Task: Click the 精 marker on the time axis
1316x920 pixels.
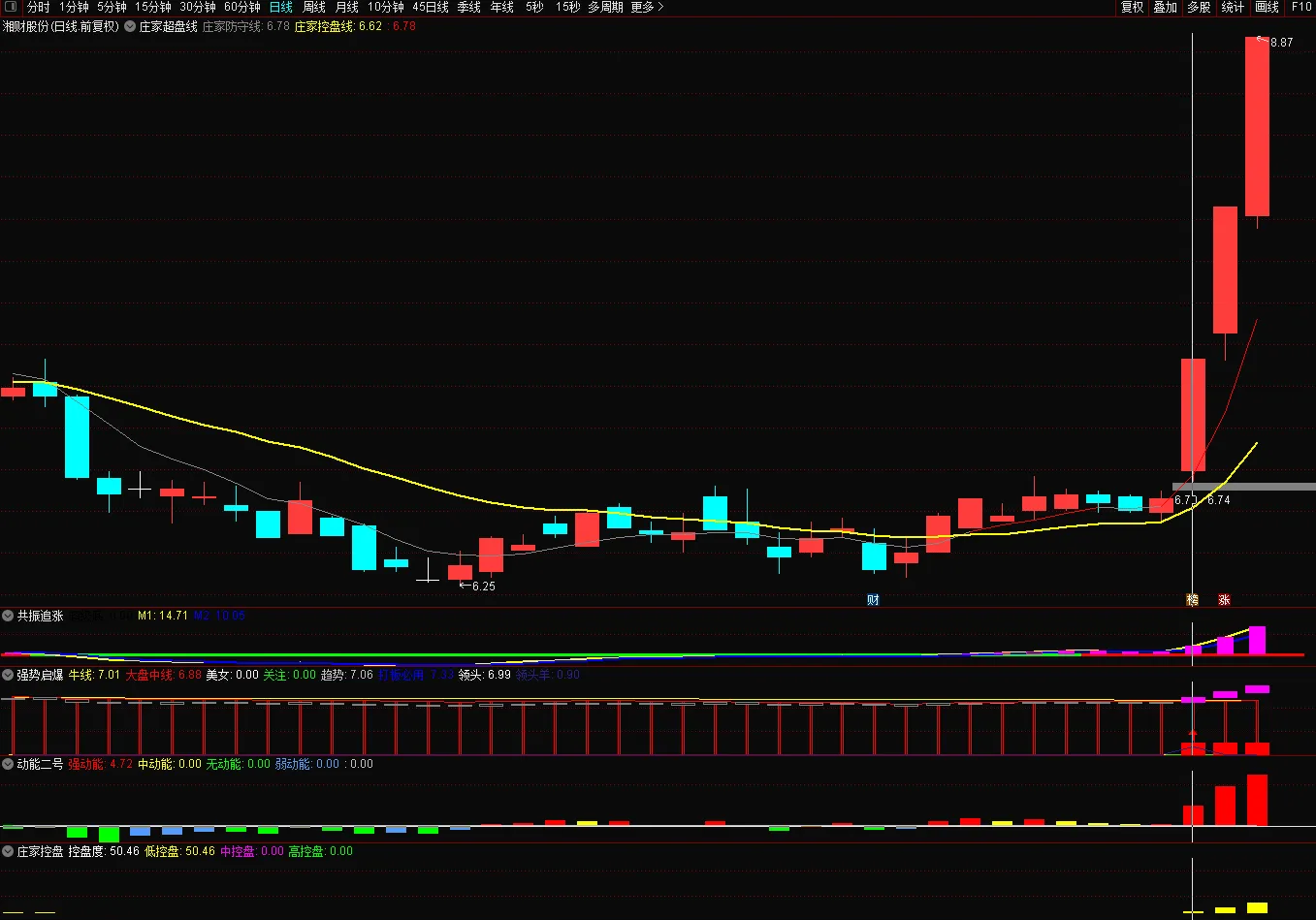Action: click(x=1193, y=600)
